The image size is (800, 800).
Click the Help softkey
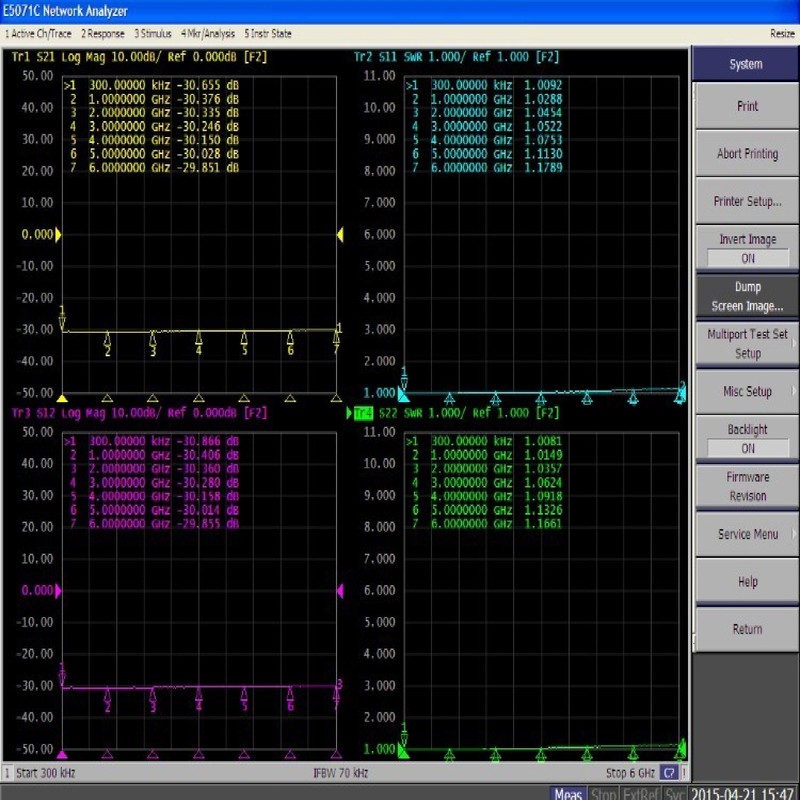coord(747,582)
